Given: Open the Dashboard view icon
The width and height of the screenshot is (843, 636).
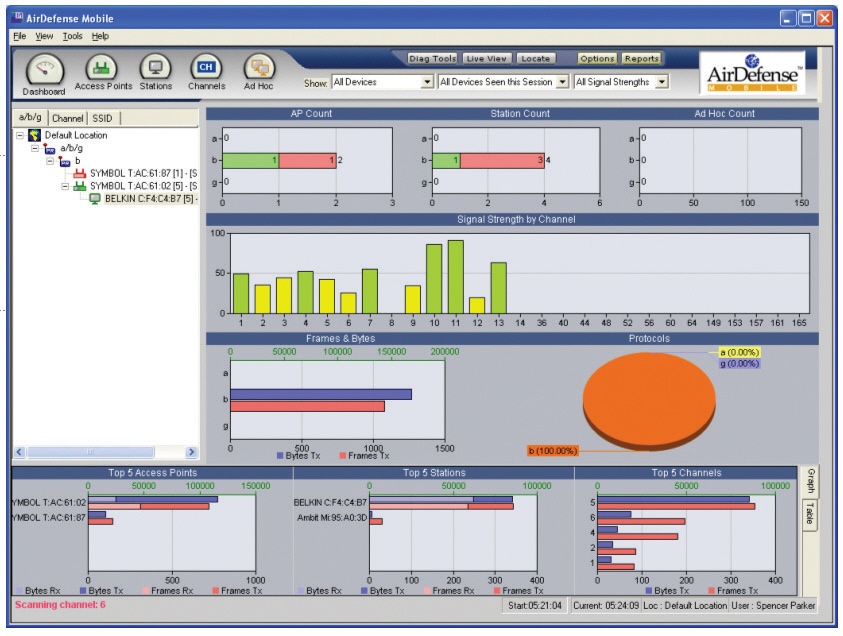Looking at the screenshot, I should pos(45,70).
